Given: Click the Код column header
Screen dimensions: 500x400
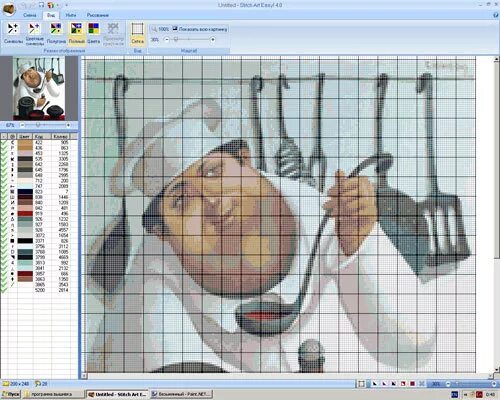Looking at the screenshot, I should point(42,136).
